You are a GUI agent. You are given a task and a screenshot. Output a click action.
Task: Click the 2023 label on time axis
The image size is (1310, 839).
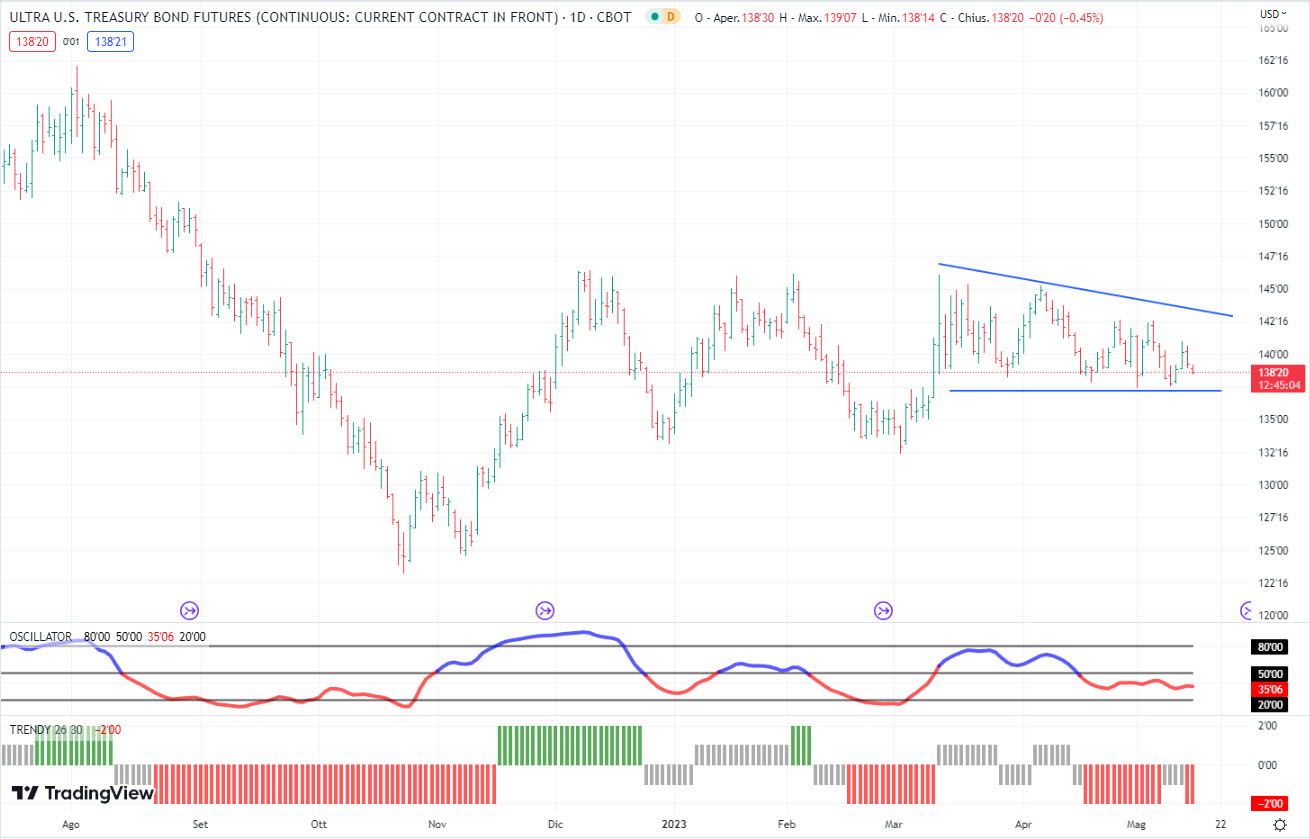point(674,825)
